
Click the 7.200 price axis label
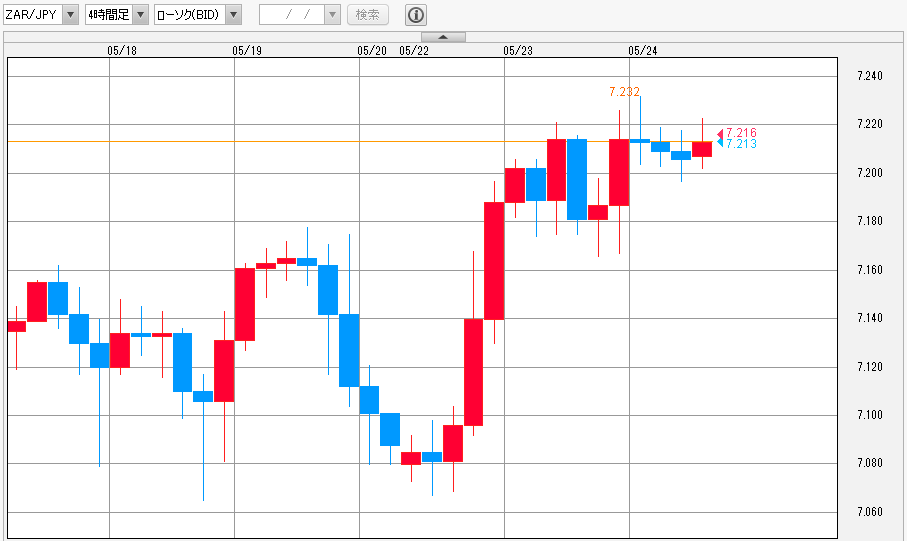870,172
